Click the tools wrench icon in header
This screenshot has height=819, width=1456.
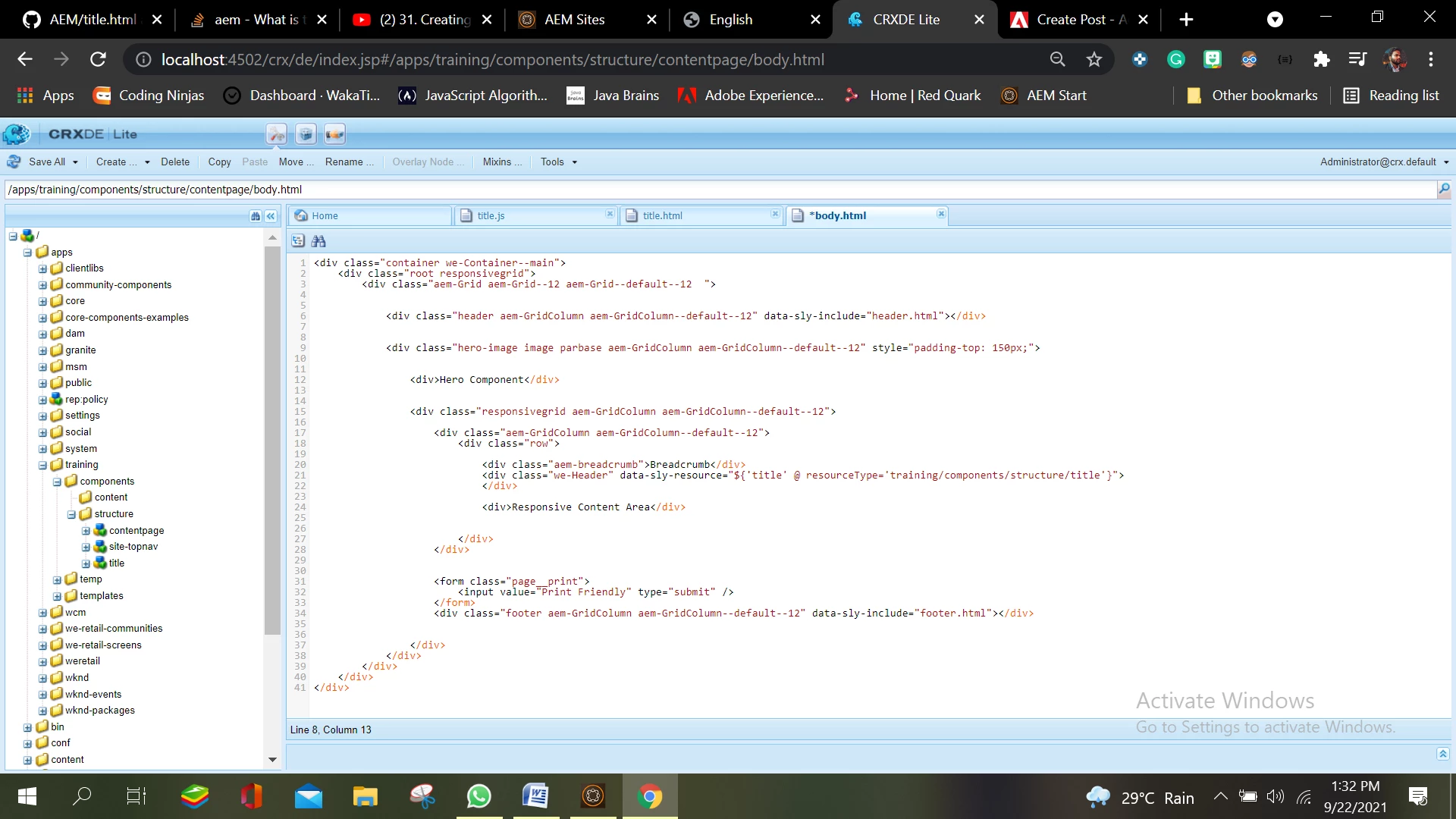pos(277,134)
